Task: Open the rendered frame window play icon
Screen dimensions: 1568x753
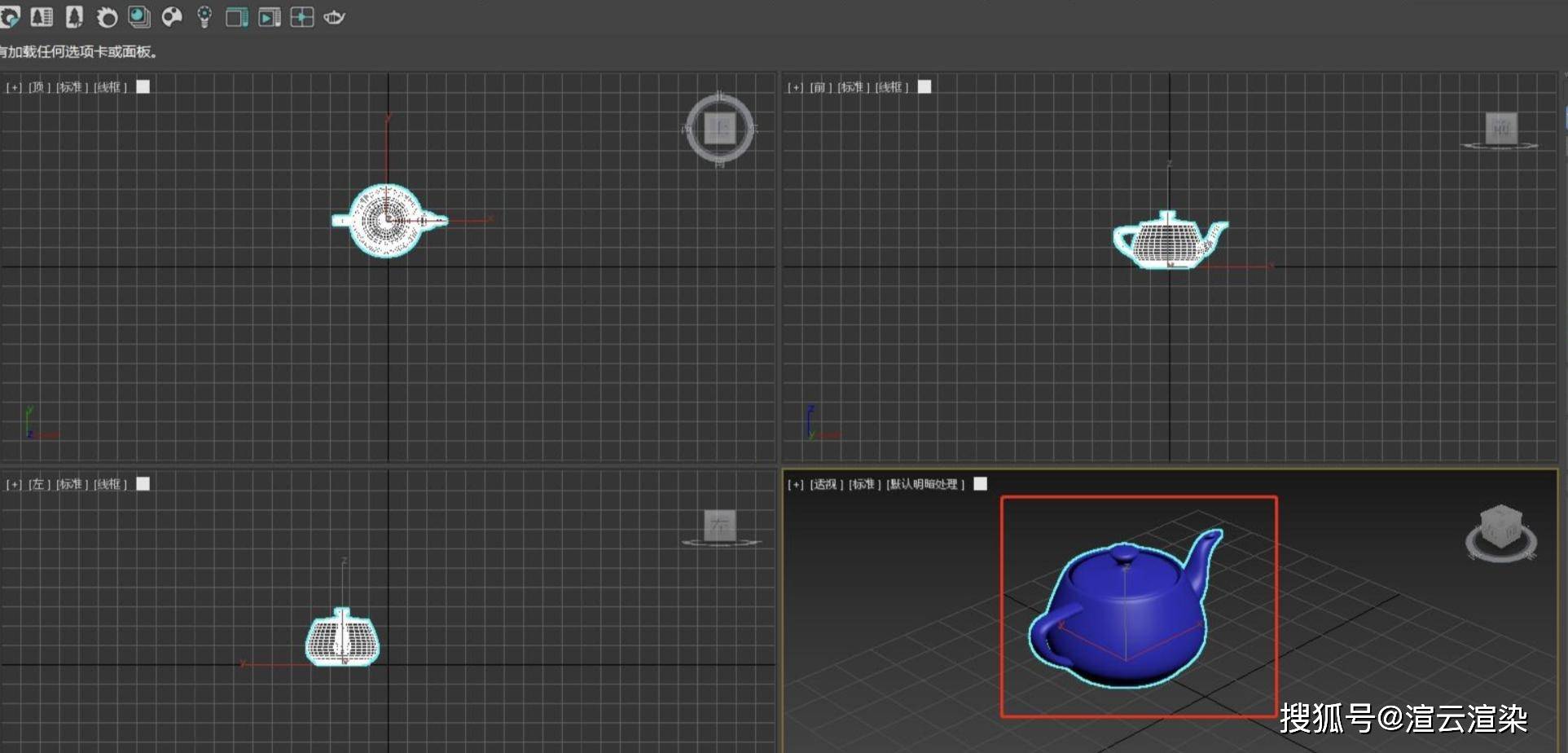Action: pyautogui.click(x=269, y=17)
